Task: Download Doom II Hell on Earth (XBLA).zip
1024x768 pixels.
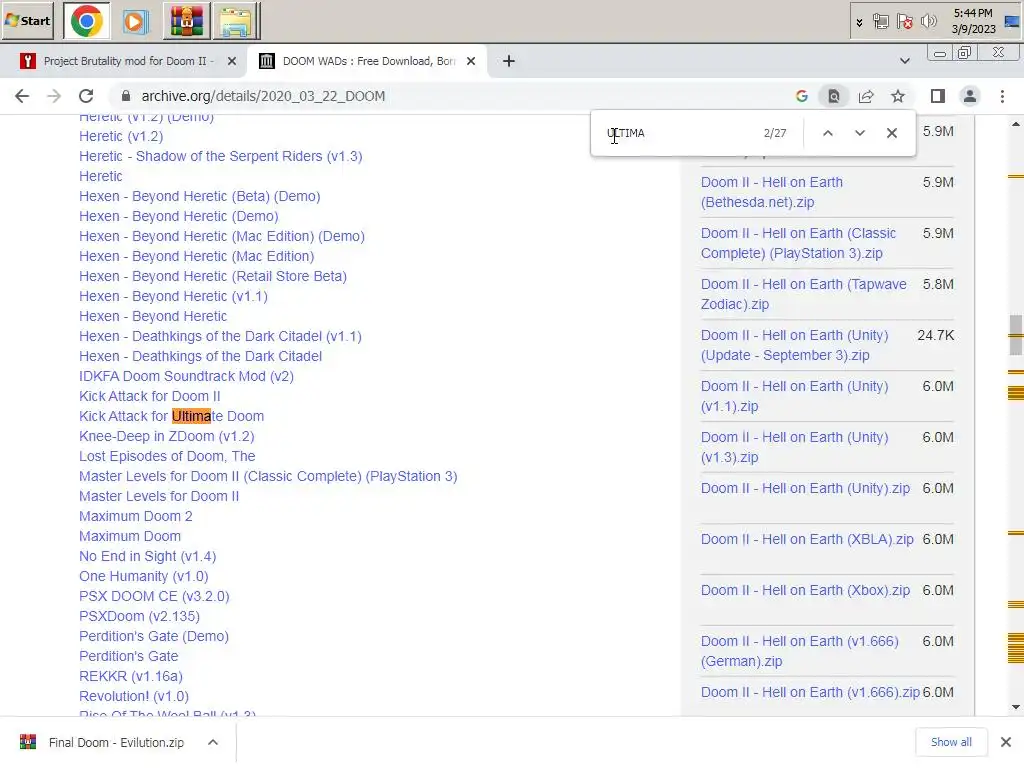Action: tap(807, 539)
